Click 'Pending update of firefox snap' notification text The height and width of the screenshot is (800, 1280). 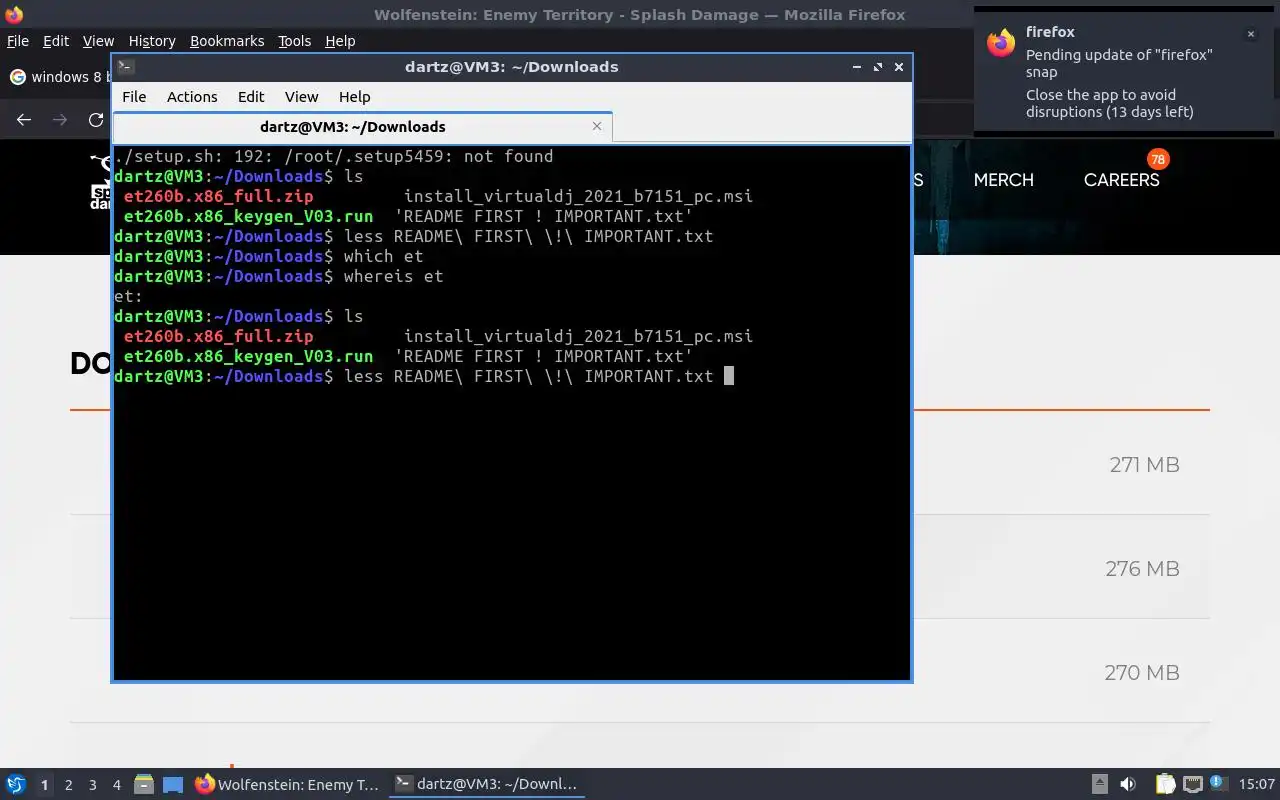click(1119, 63)
